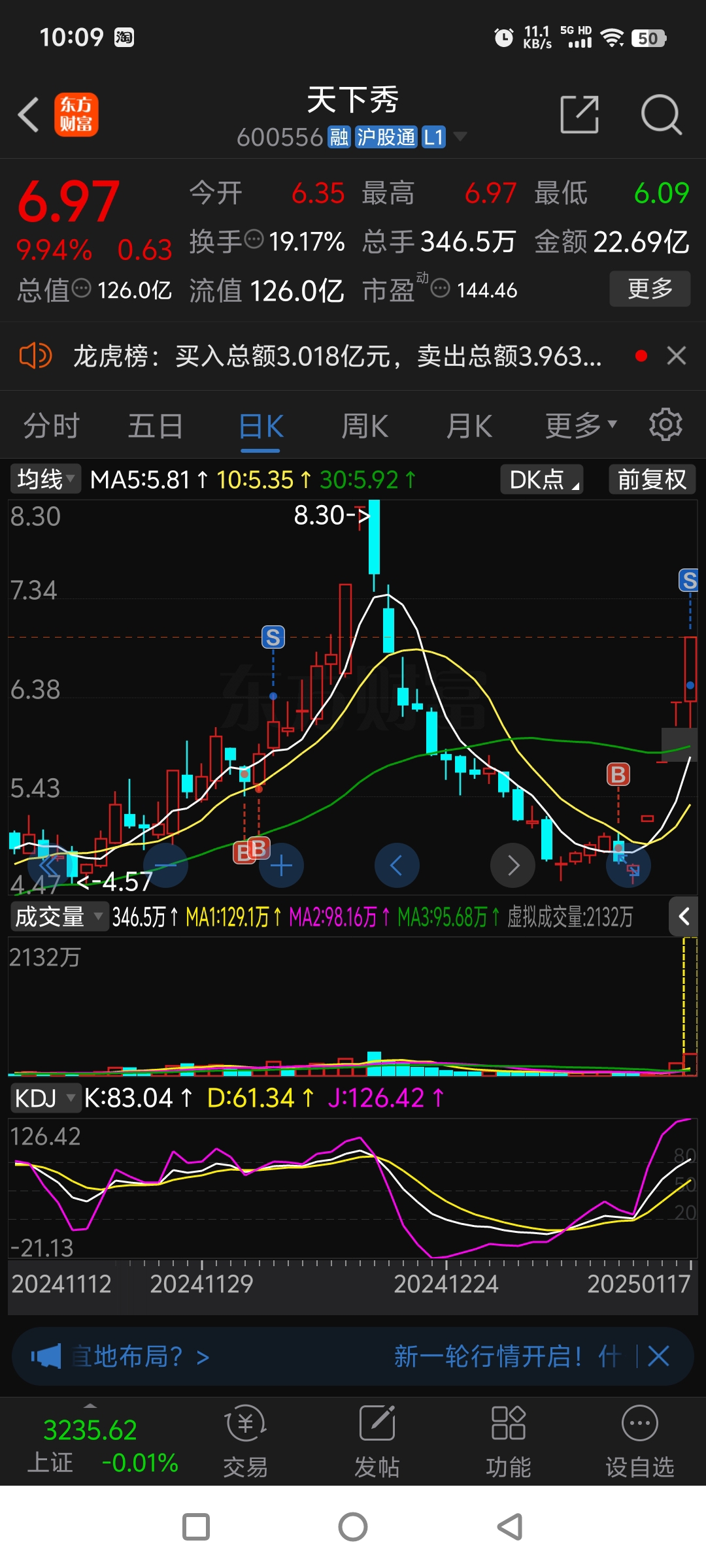The height and width of the screenshot is (1568, 706).
Task: Open 交易 trade button
Action: click(246, 1442)
